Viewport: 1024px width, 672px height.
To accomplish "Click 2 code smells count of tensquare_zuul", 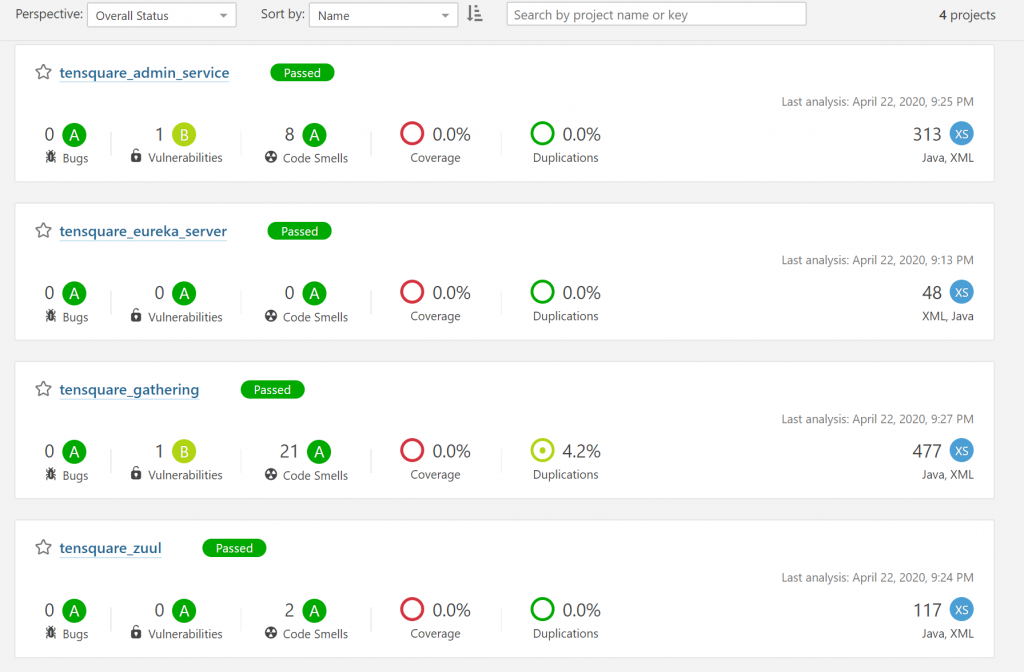I will 289,610.
